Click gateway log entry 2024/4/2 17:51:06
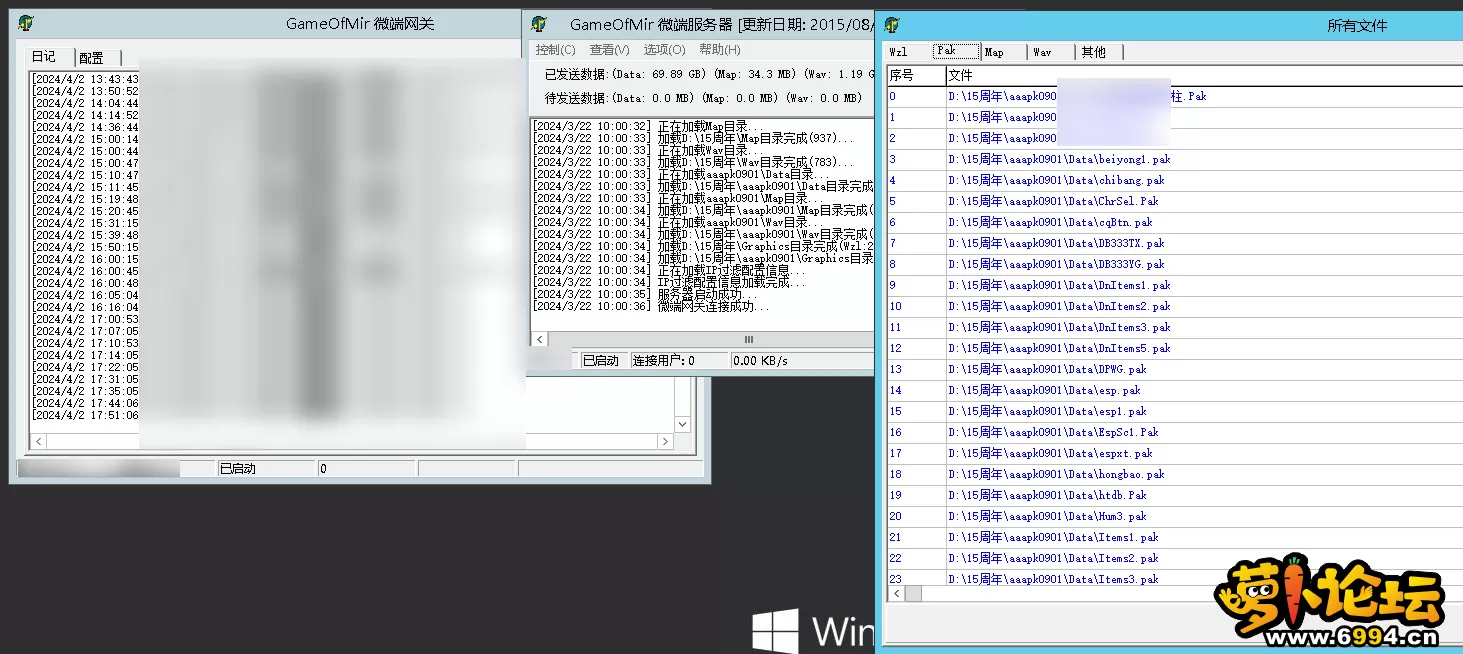Image resolution: width=1463 pixels, height=654 pixels. tap(86, 415)
